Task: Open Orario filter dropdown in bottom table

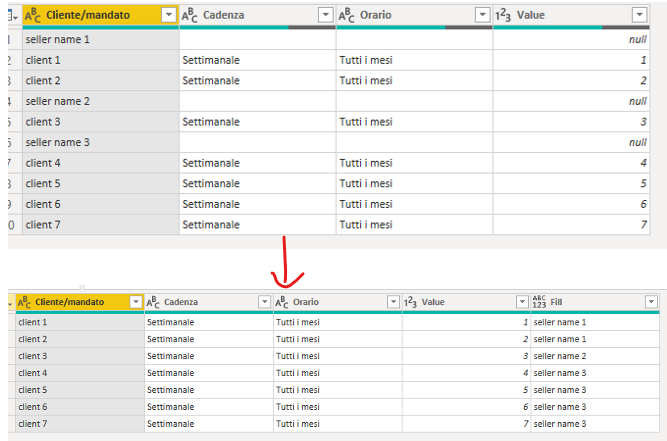Action: [393, 302]
